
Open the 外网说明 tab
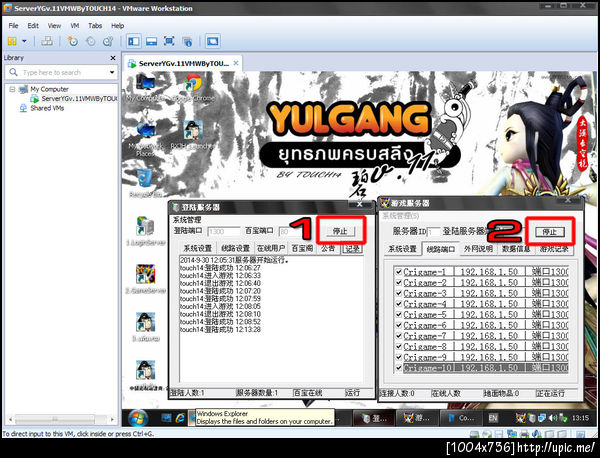click(x=478, y=249)
